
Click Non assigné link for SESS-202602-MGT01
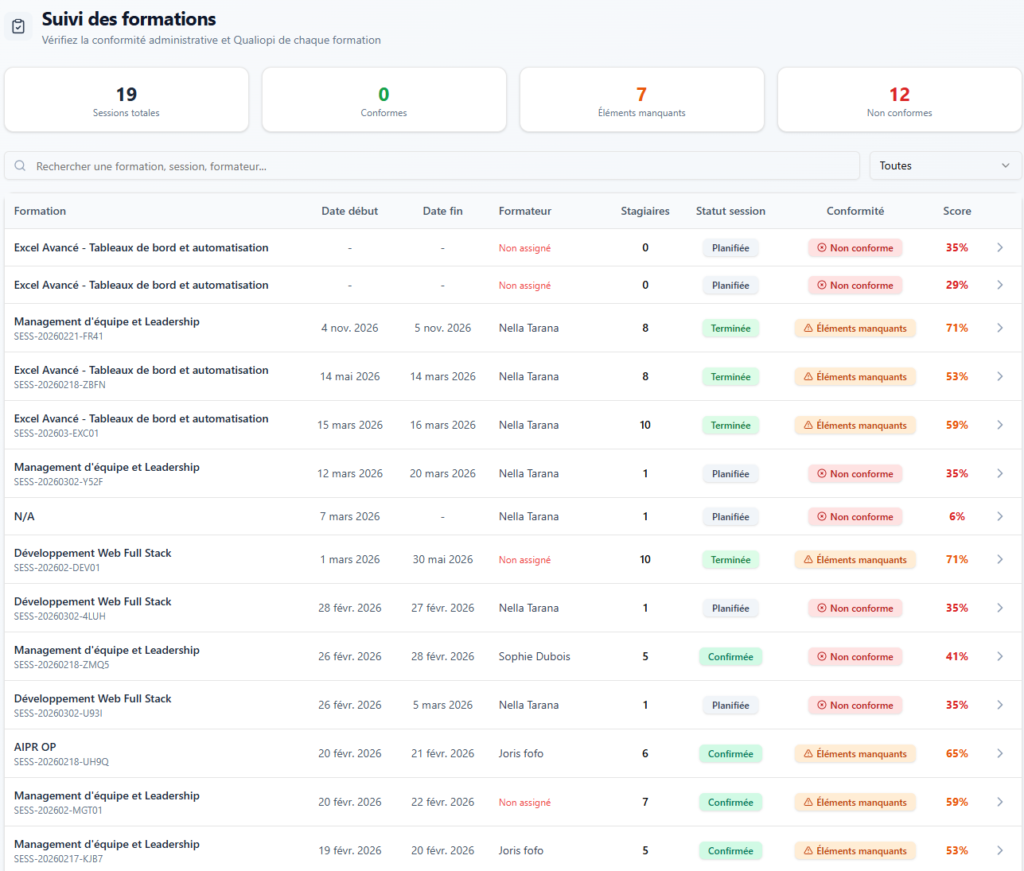[x=524, y=802]
